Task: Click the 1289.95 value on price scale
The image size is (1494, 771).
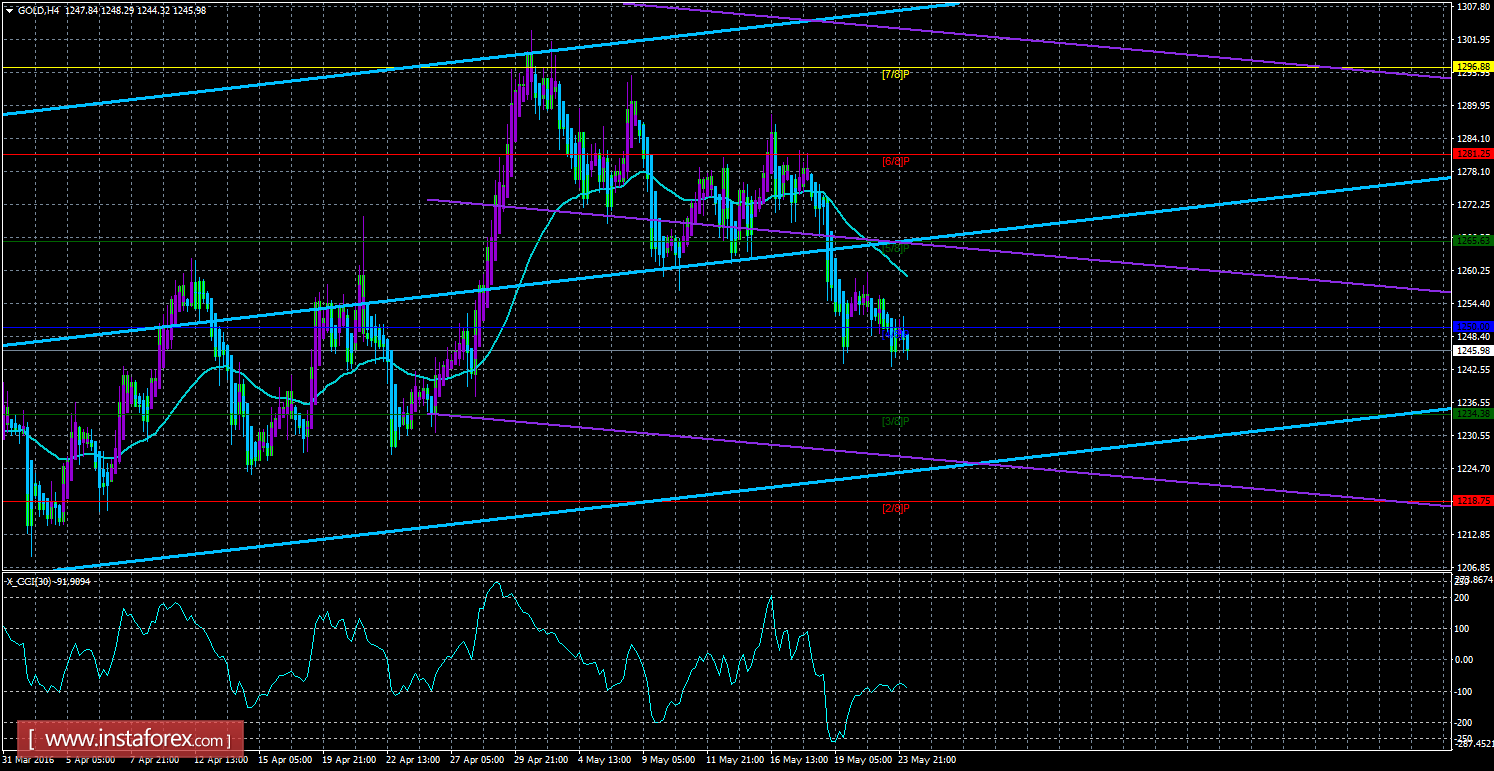Action: 1474,106
